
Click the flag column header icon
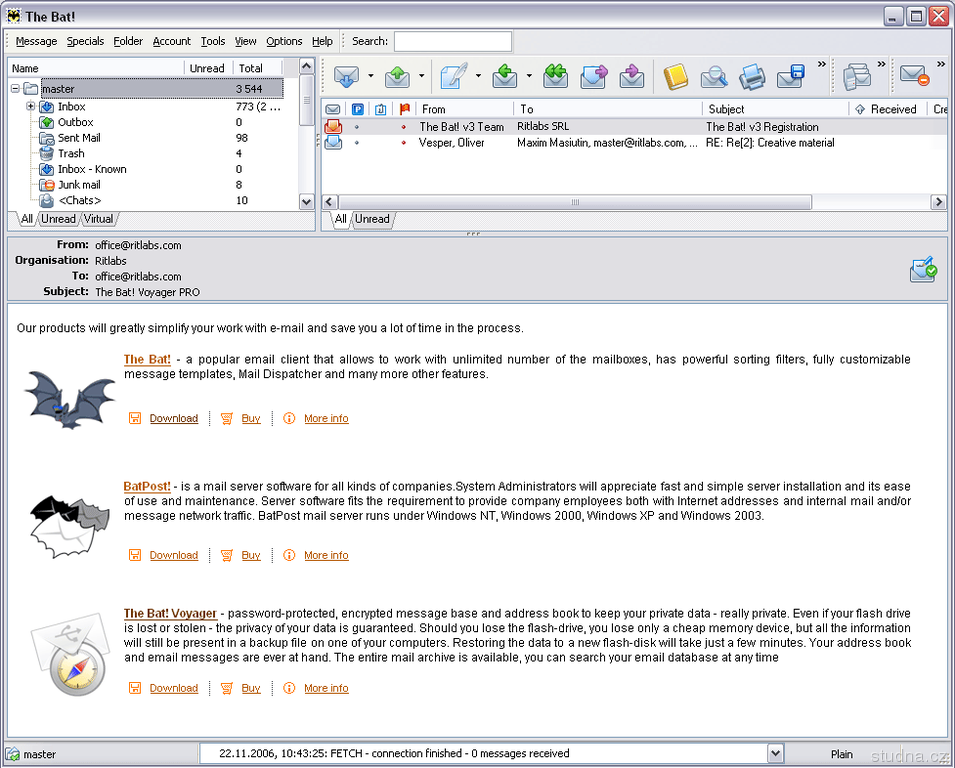click(x=405, y=109)
